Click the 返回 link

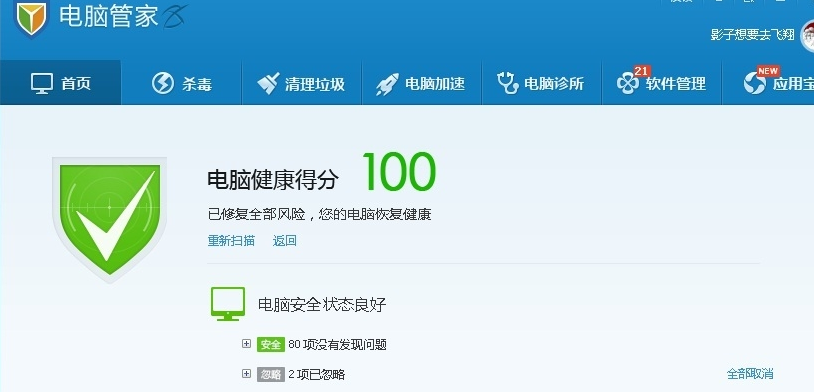click(x=284, y=241)
